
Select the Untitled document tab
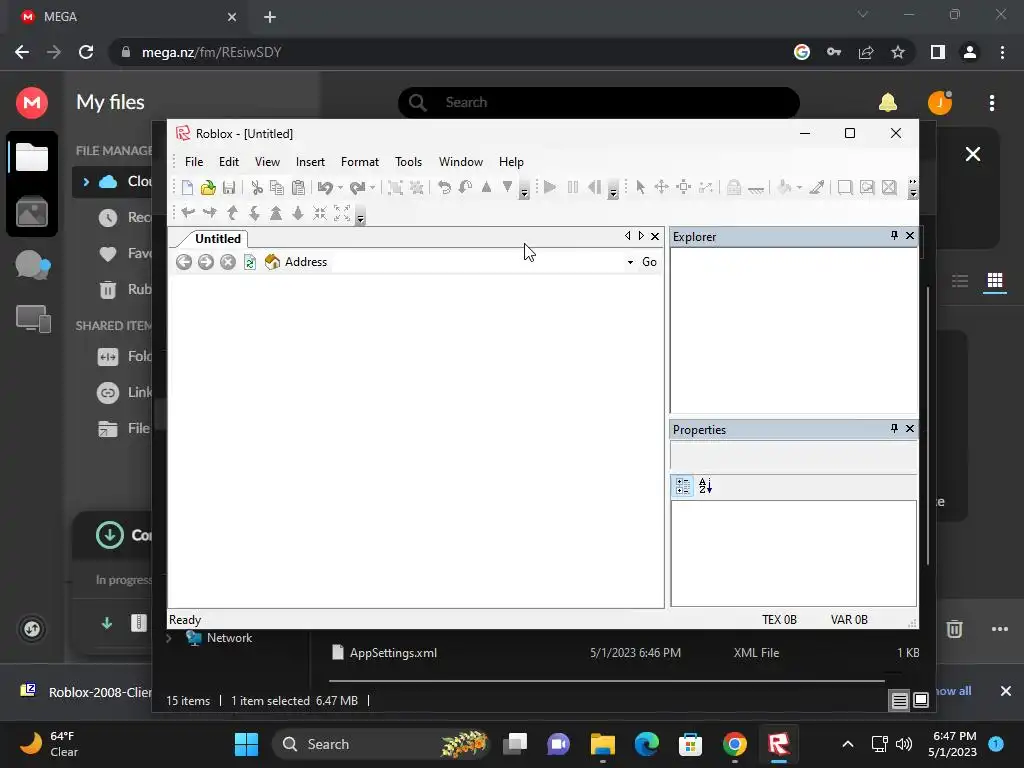pos(217,238)
